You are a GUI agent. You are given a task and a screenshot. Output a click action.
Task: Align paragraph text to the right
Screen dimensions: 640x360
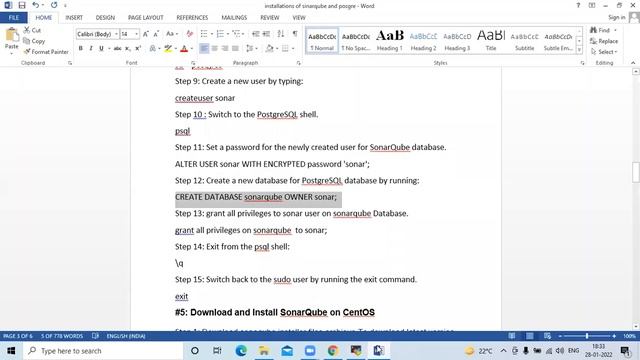click(224, 49)
